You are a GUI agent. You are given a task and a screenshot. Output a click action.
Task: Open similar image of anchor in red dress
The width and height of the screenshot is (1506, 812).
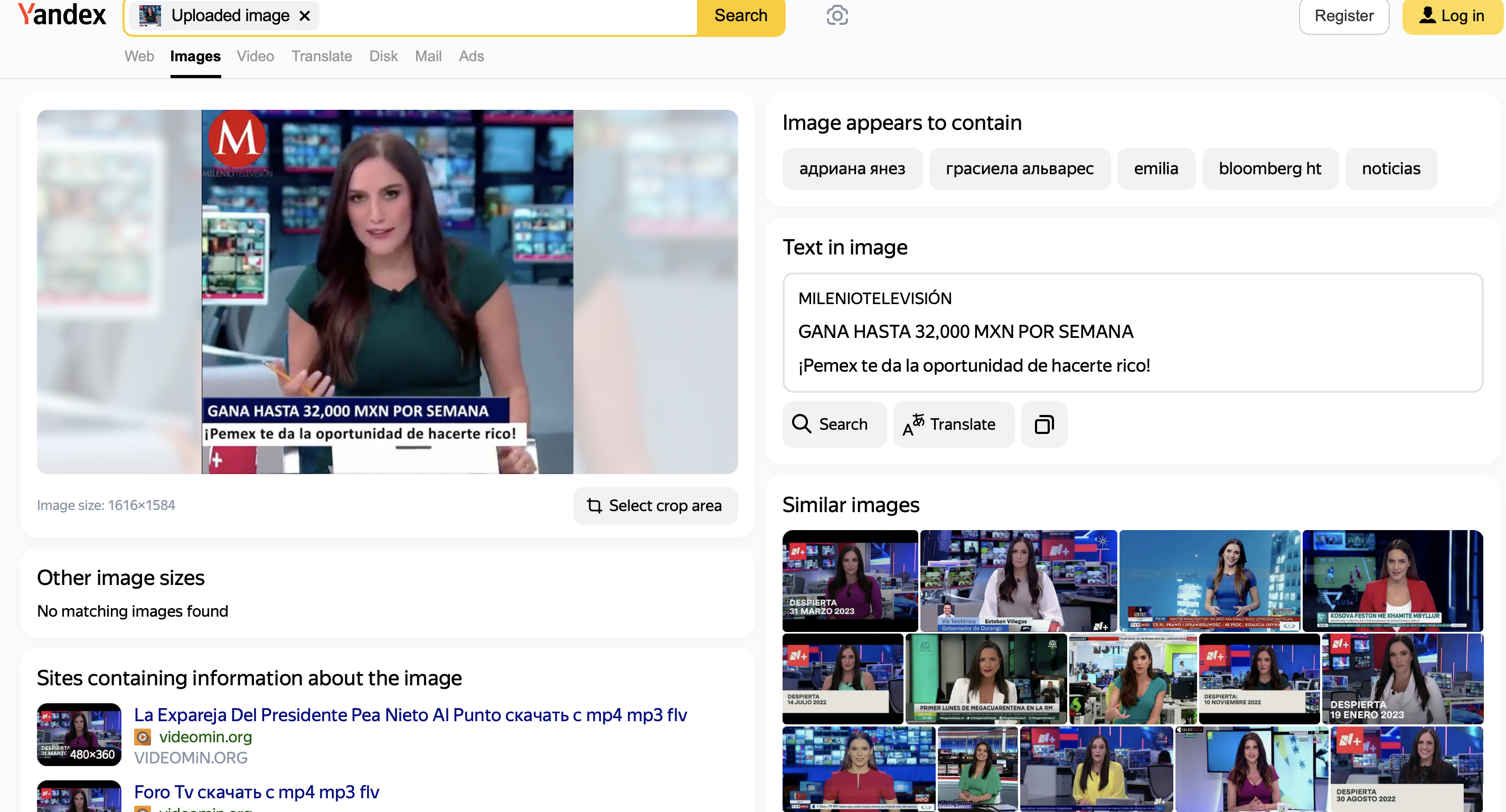[859, 769]
